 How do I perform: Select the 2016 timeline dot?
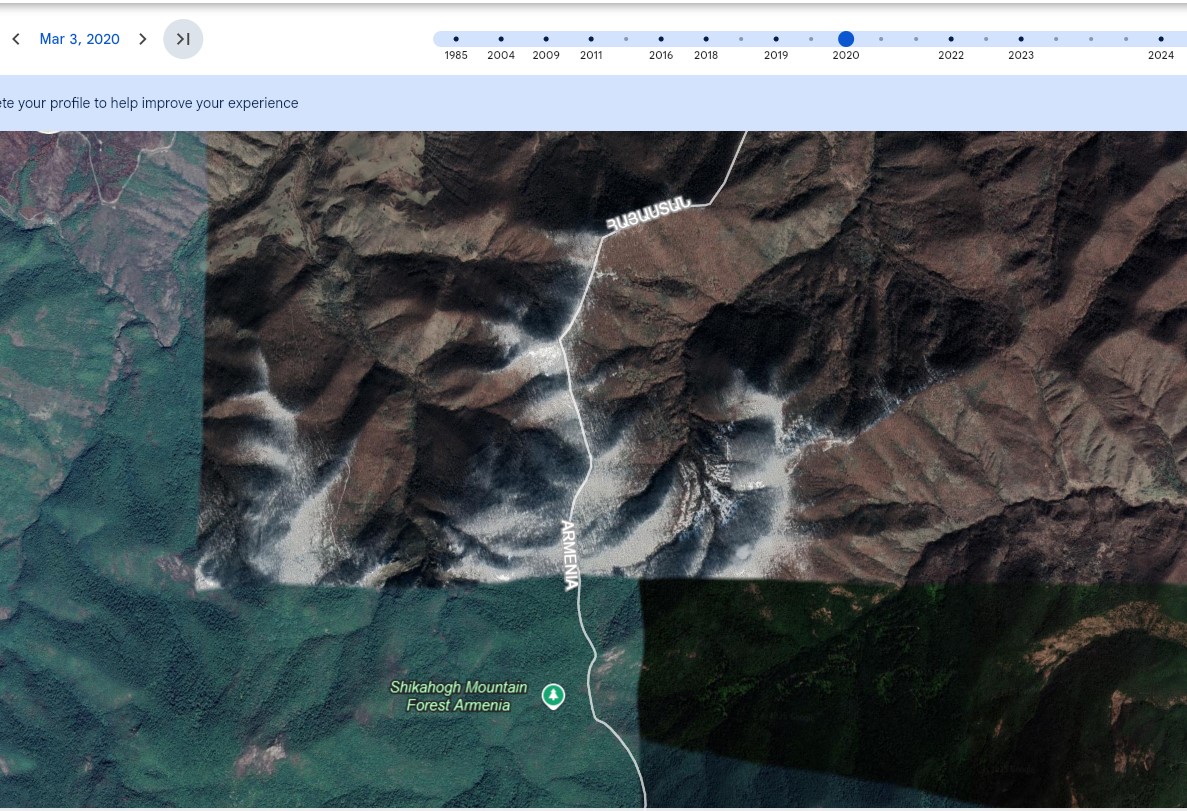pos(661,39)
